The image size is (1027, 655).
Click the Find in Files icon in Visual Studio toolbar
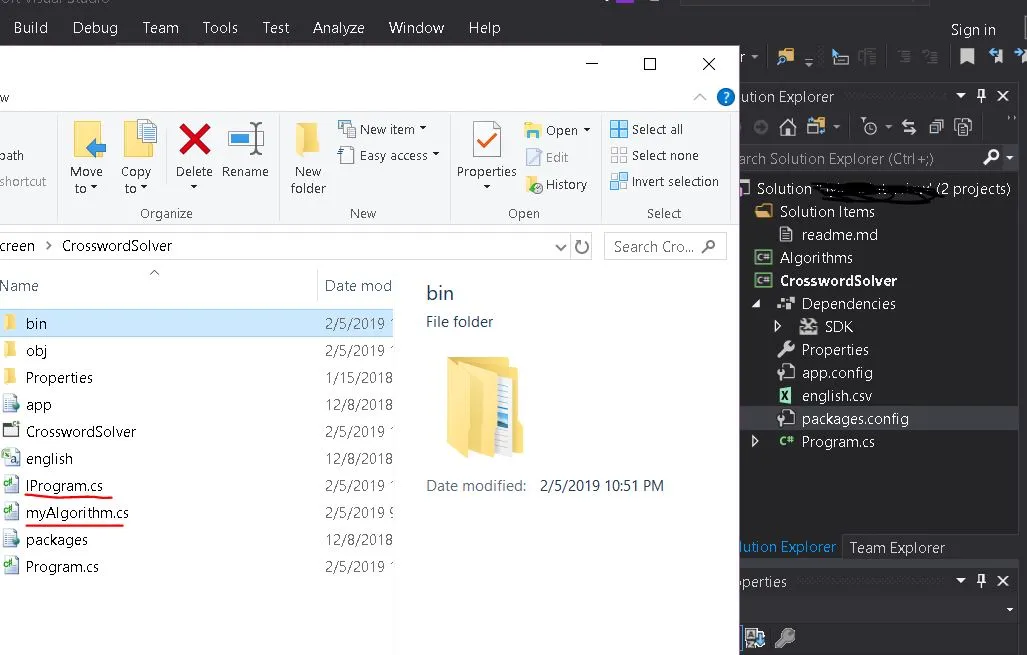785,58
